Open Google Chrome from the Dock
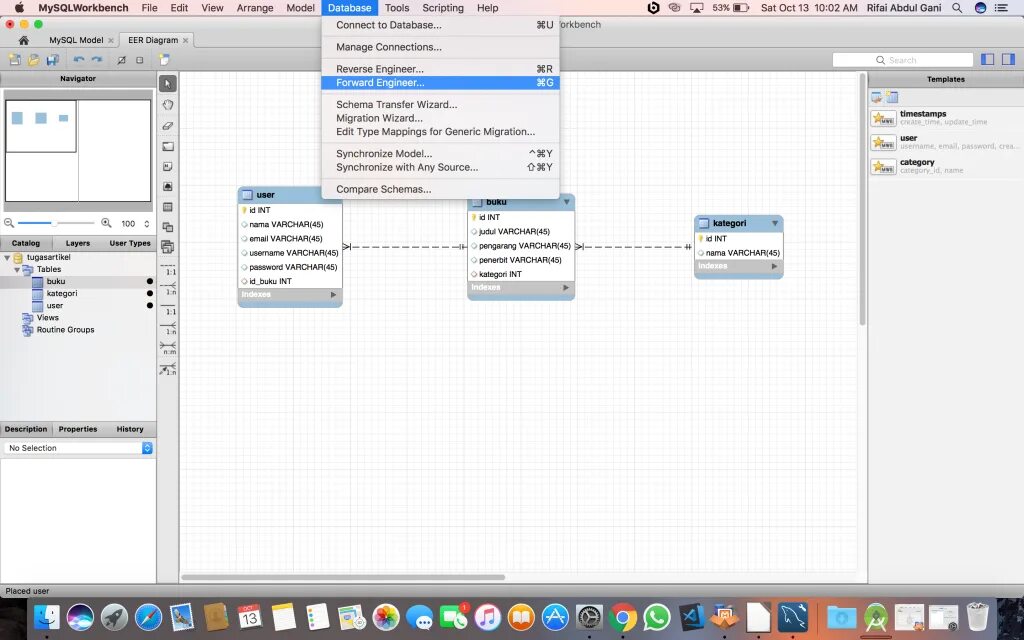The image size is (1024, 640). point(623,616)
